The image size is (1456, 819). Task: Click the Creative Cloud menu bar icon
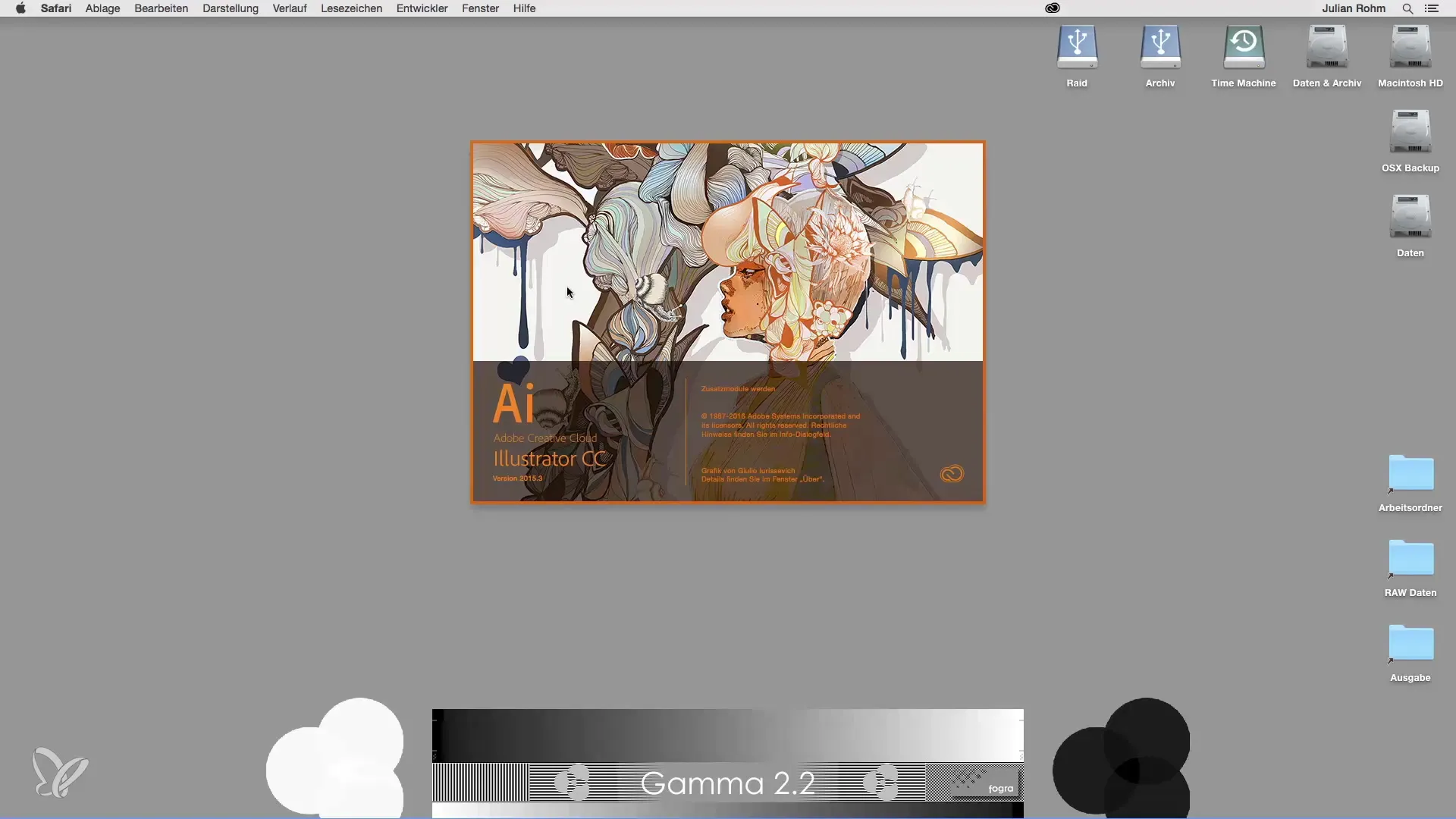[1053, 8]
